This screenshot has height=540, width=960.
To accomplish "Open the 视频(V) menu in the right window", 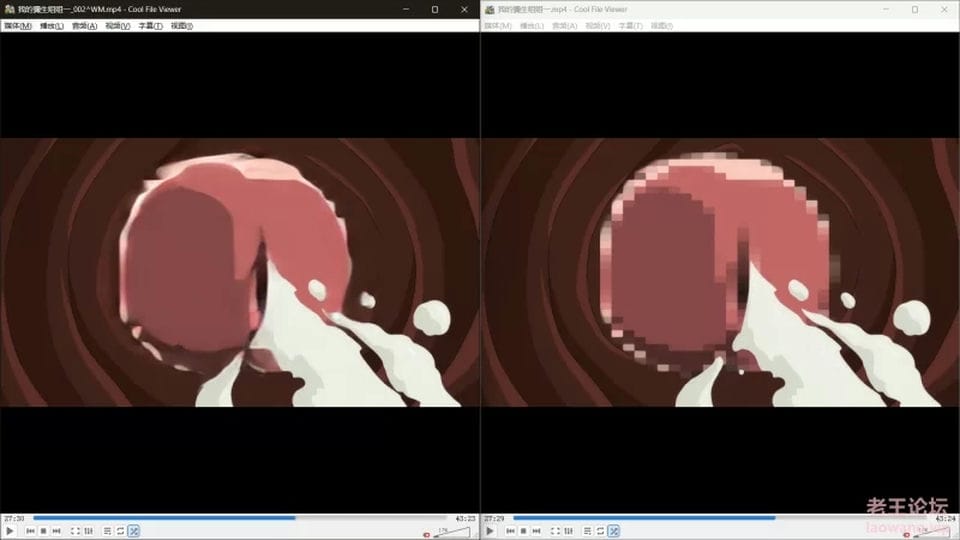I will tap(598, 26).
